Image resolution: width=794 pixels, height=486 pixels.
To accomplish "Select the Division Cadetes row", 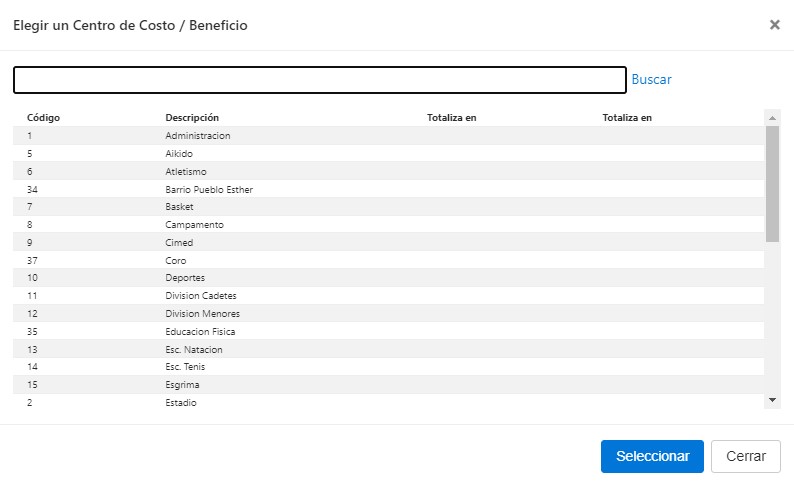I will [201, 296].
